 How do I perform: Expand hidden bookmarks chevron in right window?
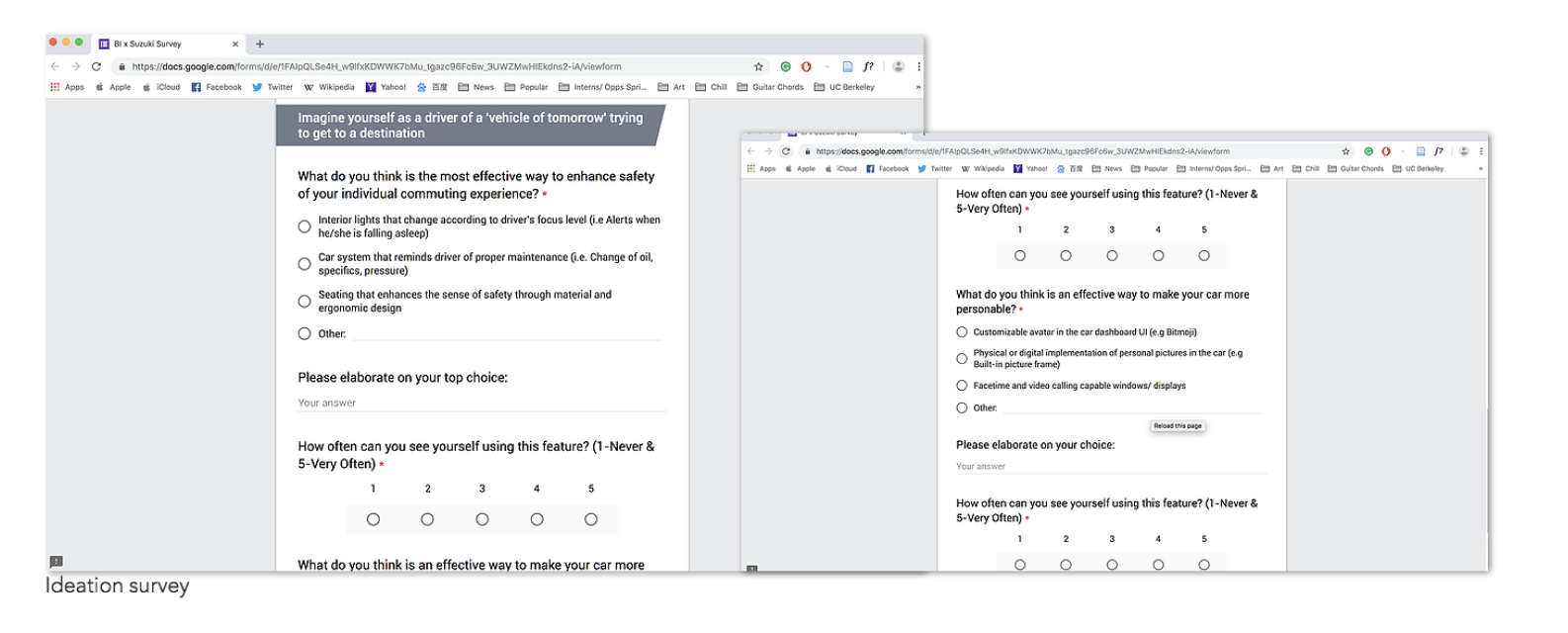(x=1480, y=169)
